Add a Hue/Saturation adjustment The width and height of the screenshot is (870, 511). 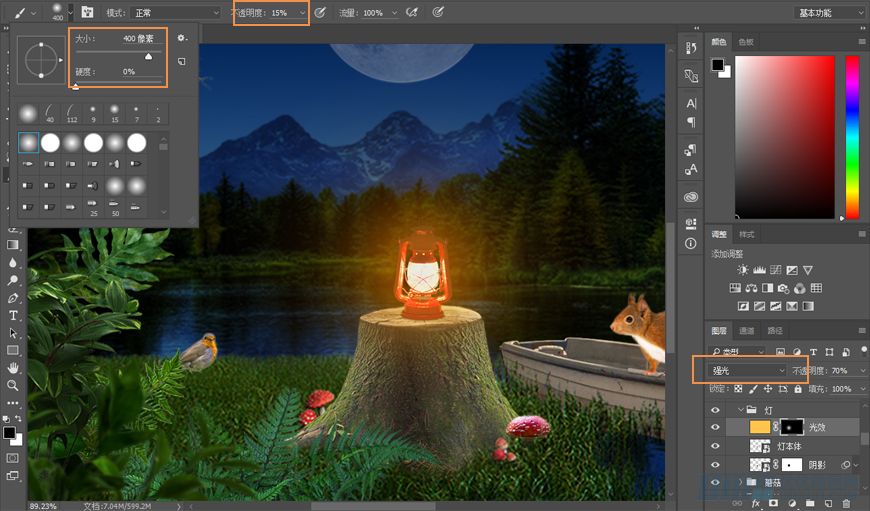pos(735,288)
